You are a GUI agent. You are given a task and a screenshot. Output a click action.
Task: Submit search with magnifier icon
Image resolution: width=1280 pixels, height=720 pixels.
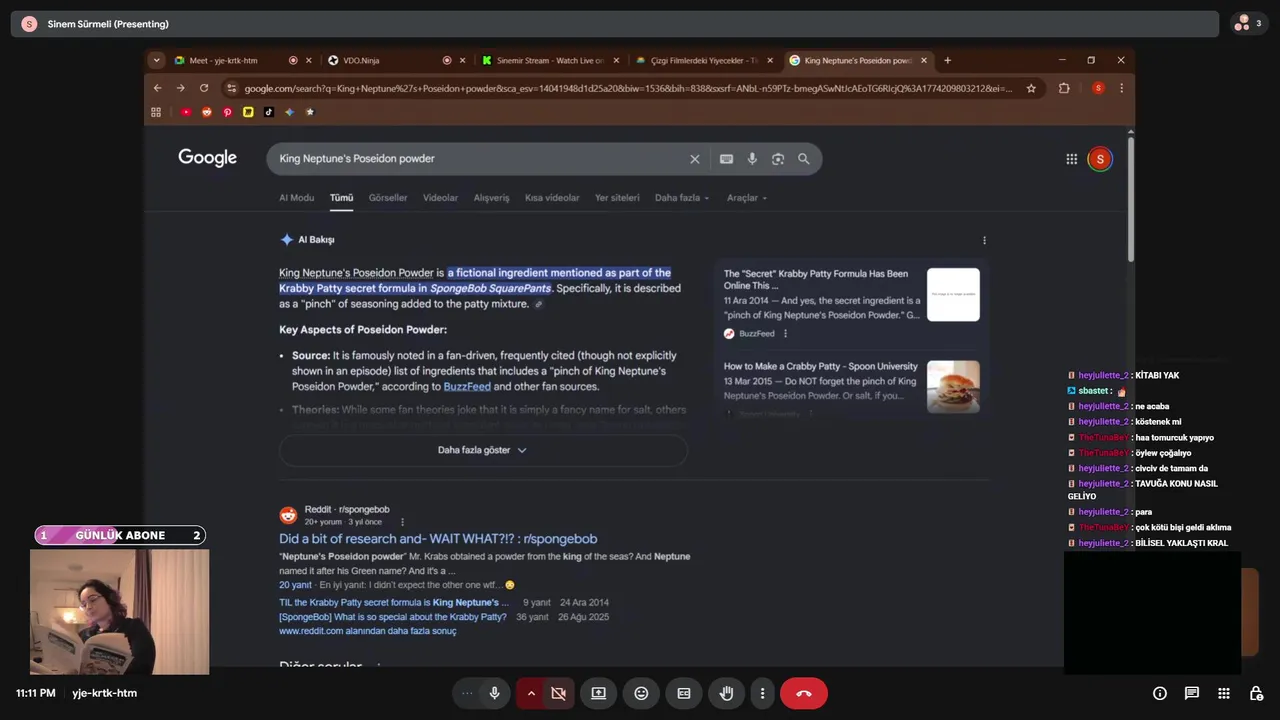(x=803, y=159)
